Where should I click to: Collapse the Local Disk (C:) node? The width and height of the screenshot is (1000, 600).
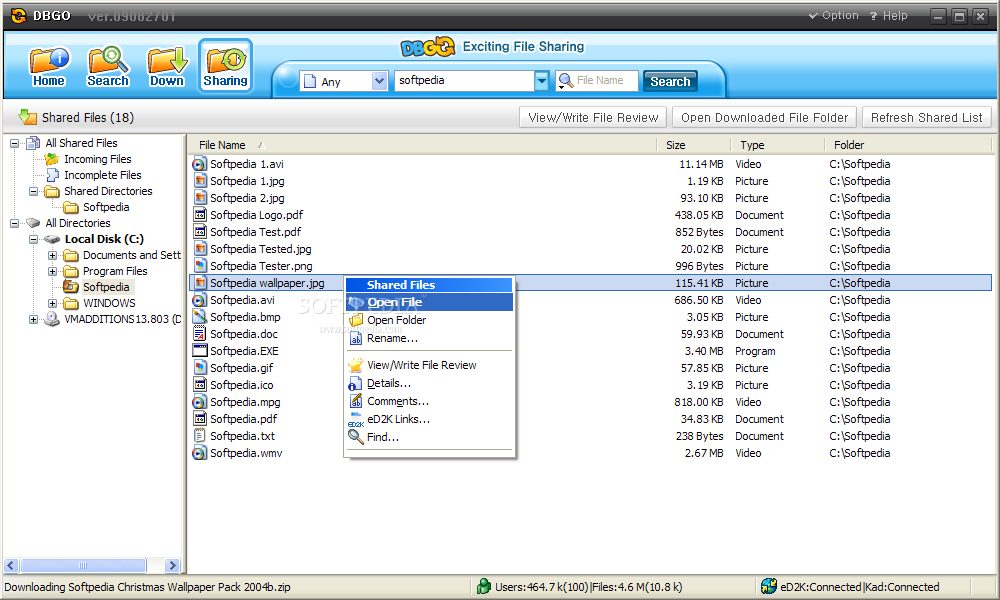coord(33,240)
